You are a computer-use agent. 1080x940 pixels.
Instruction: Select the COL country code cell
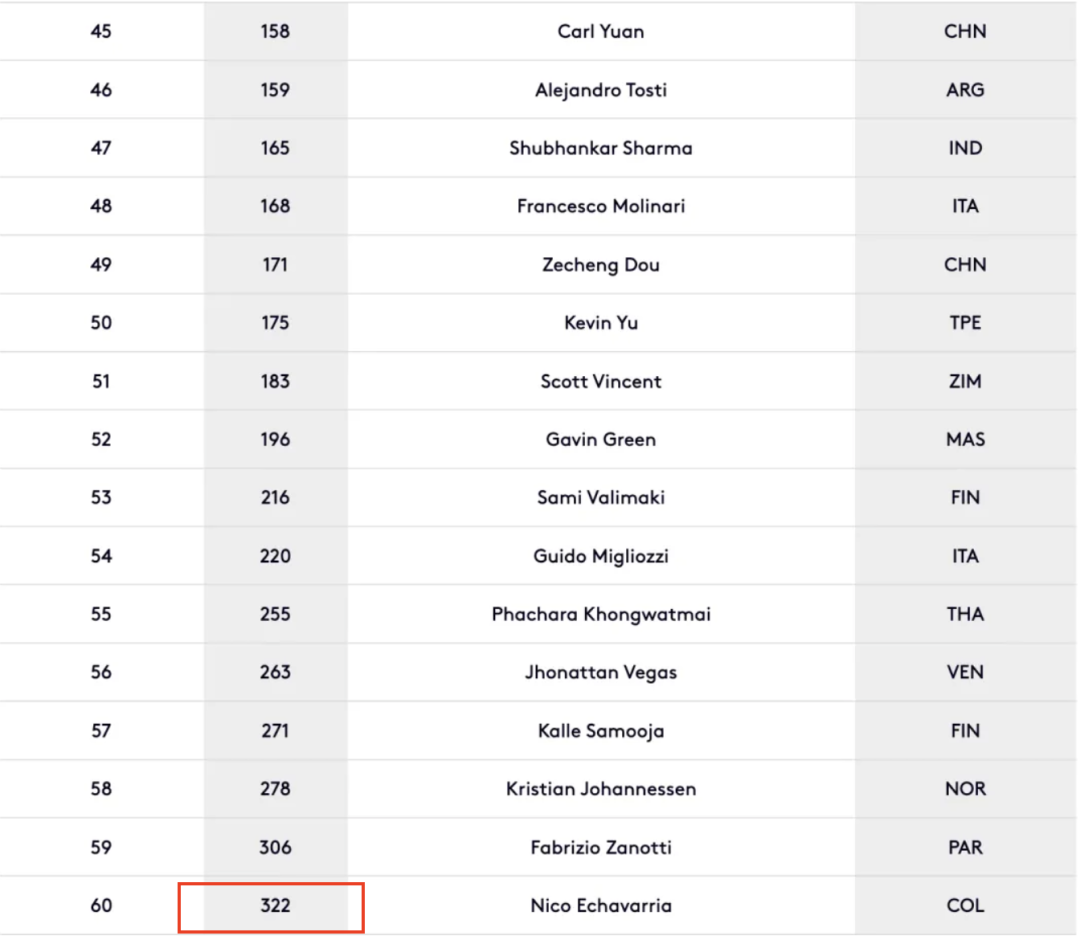pyautogui.click(x=965, y=906)
